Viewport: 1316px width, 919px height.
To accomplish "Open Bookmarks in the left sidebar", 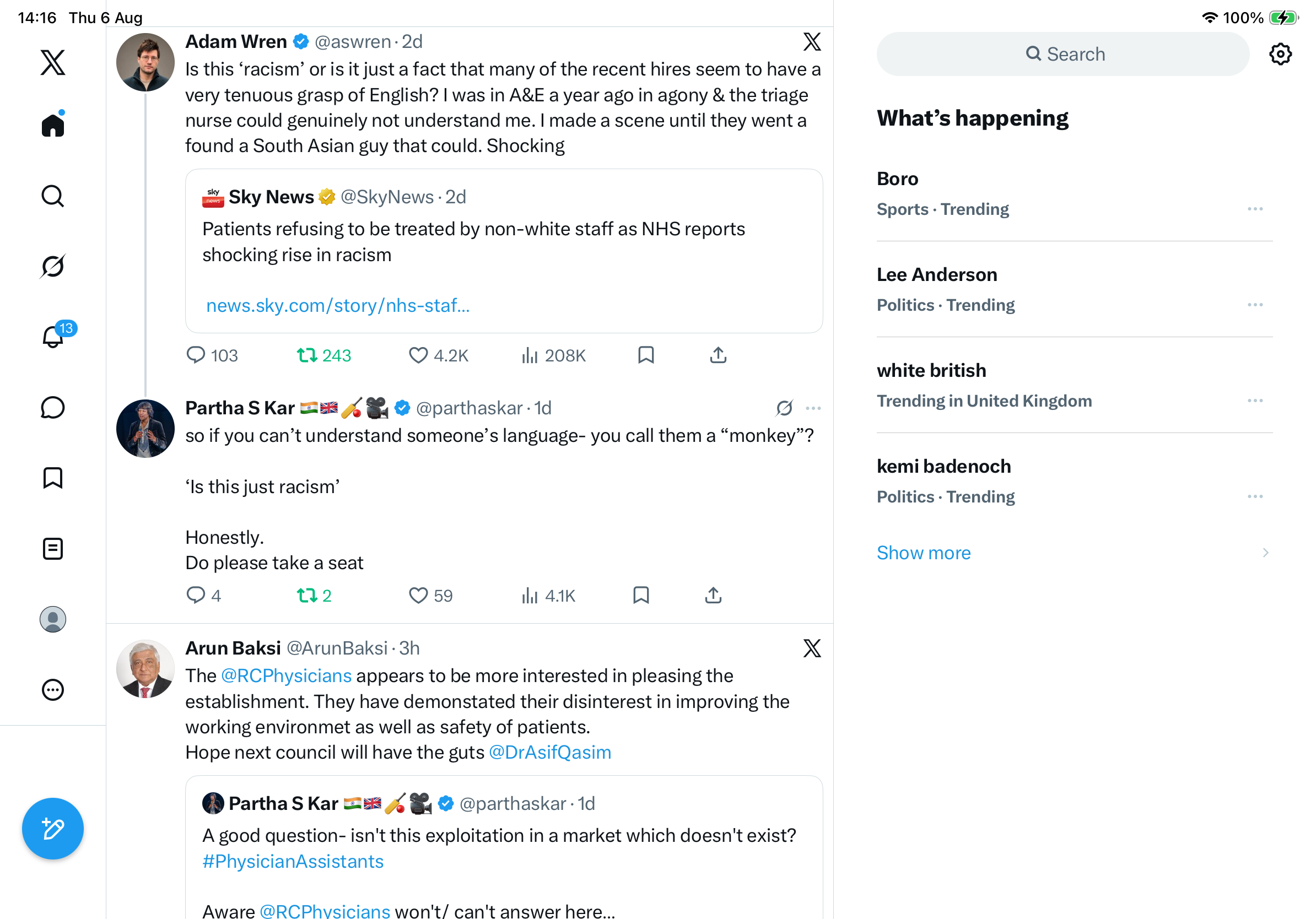I will (53, 478).
